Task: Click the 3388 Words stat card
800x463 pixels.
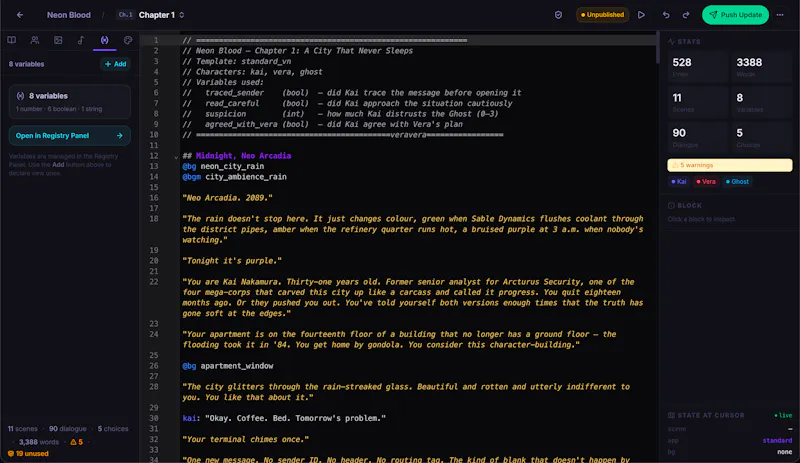Action: pyautogui.click(x=762, y=67)
